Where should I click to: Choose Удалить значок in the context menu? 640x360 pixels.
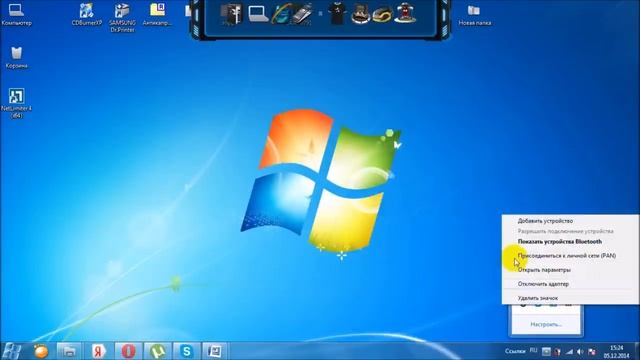point(538,298)
